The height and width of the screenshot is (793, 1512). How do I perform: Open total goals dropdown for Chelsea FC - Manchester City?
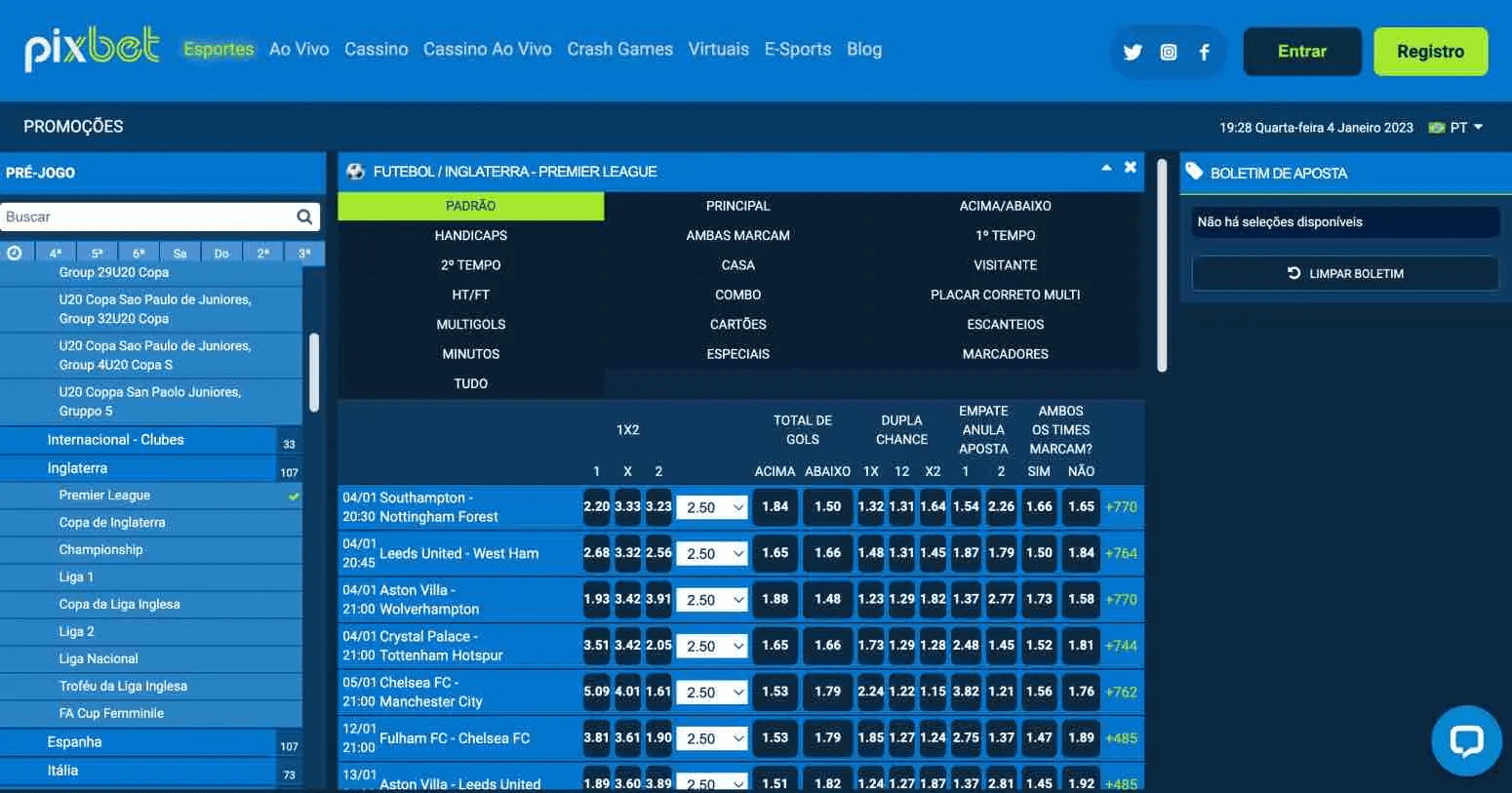[x=712, y=693]
